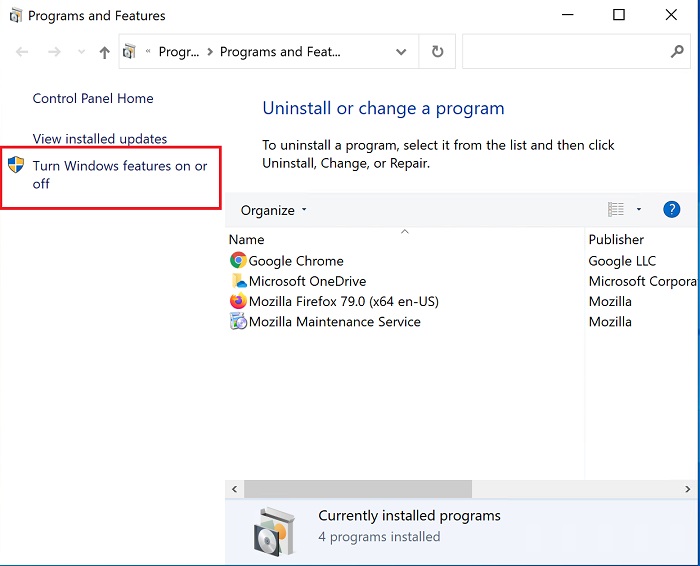Sort list by the Name column header

[247, 239]
